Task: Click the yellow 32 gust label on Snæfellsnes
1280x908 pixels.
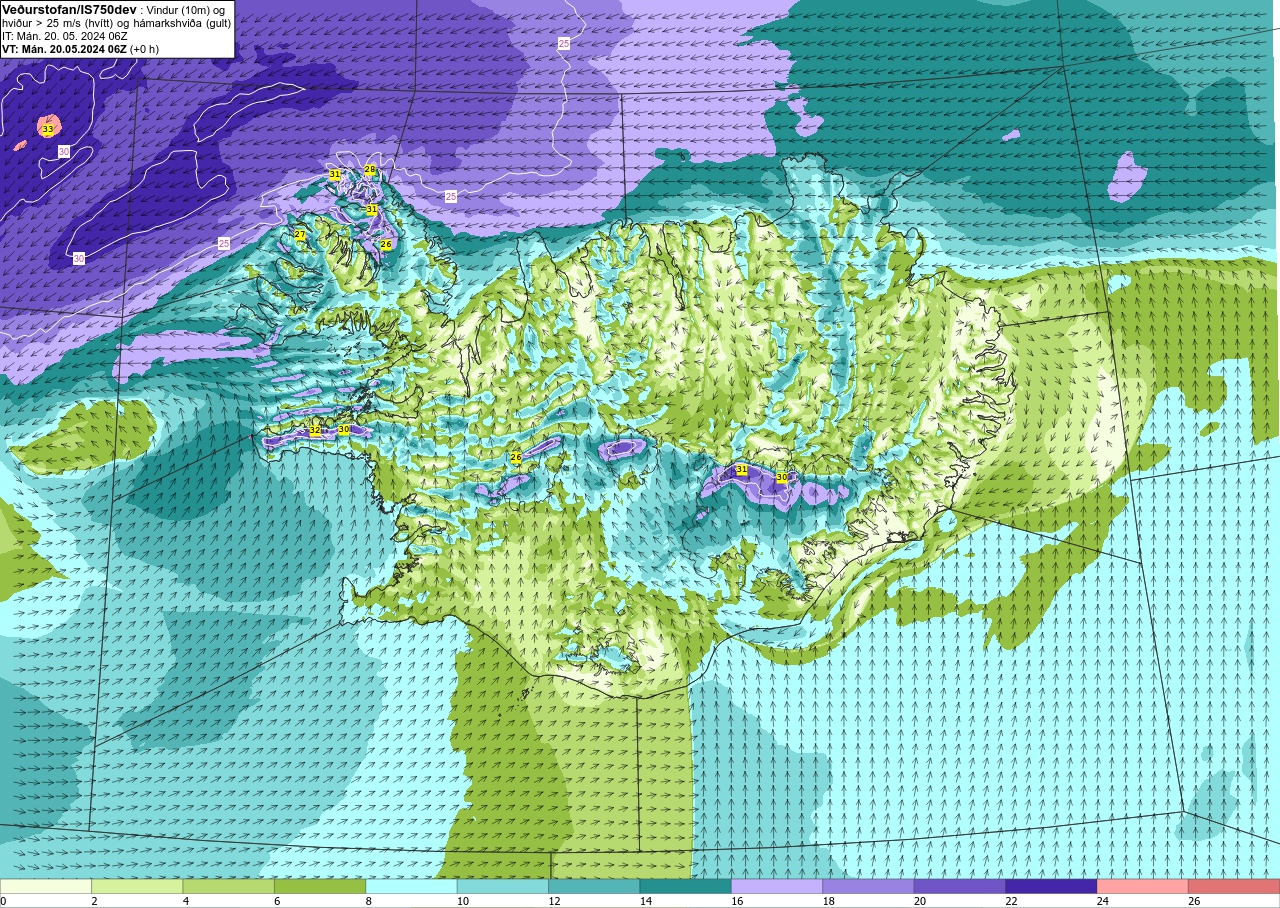Action: click(x=315, y=430)
